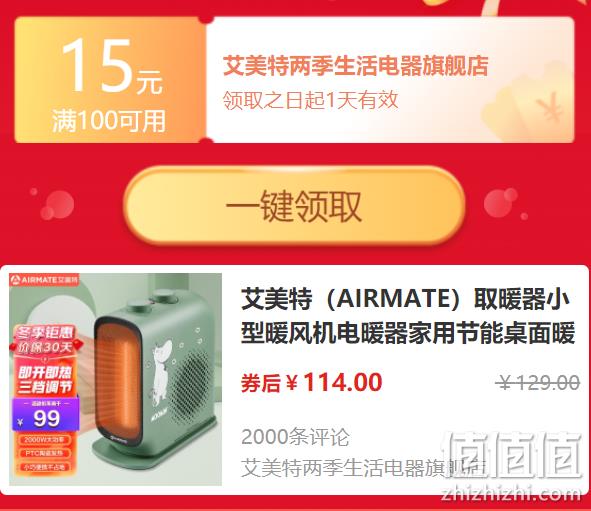The height and width of the screenshot is (511, 591).
Task: Click the 2000W大功率 feature tag
Action: [44, 439]
